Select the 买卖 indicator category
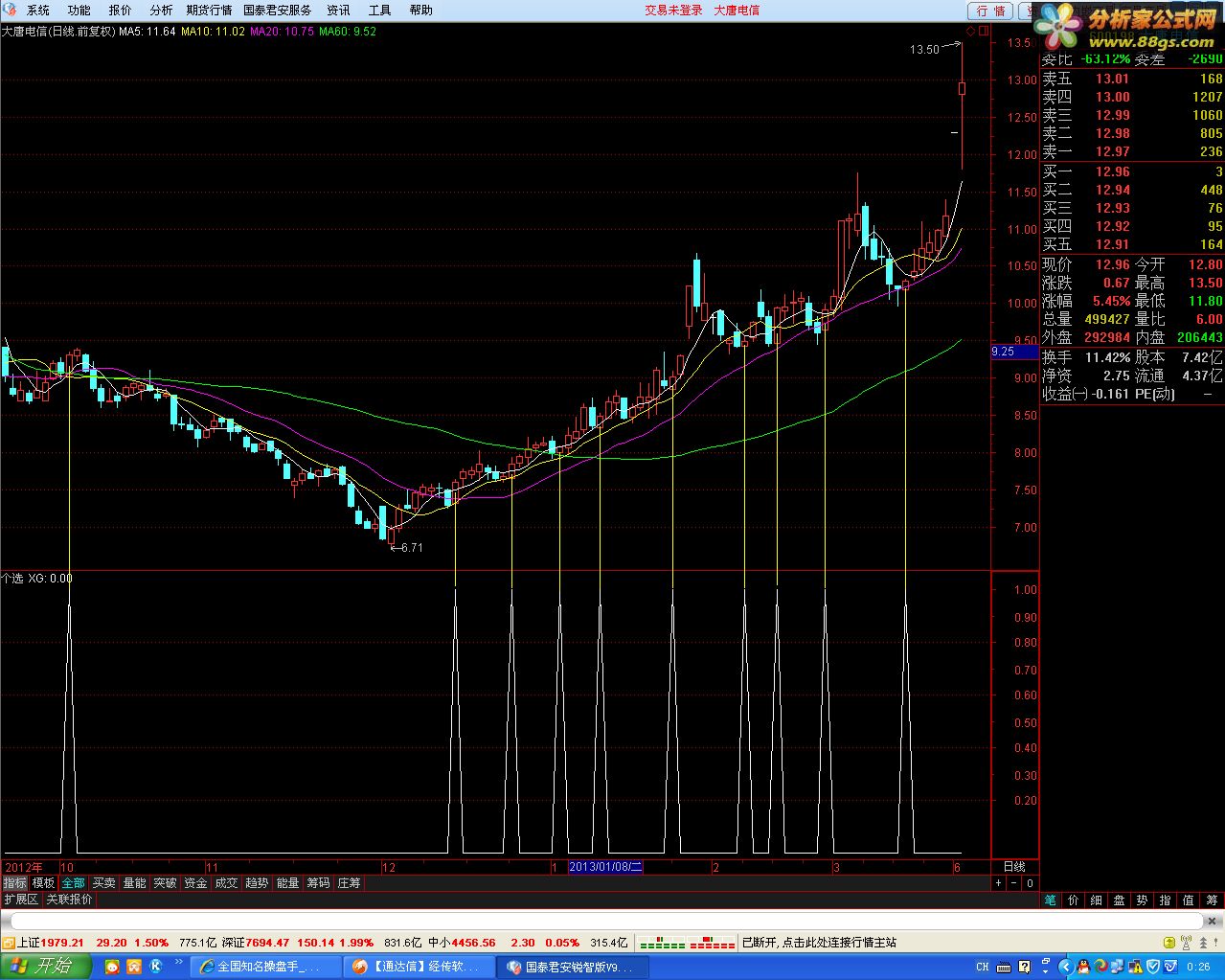This screenshot has height=980, width=1225. click(103, 883)
